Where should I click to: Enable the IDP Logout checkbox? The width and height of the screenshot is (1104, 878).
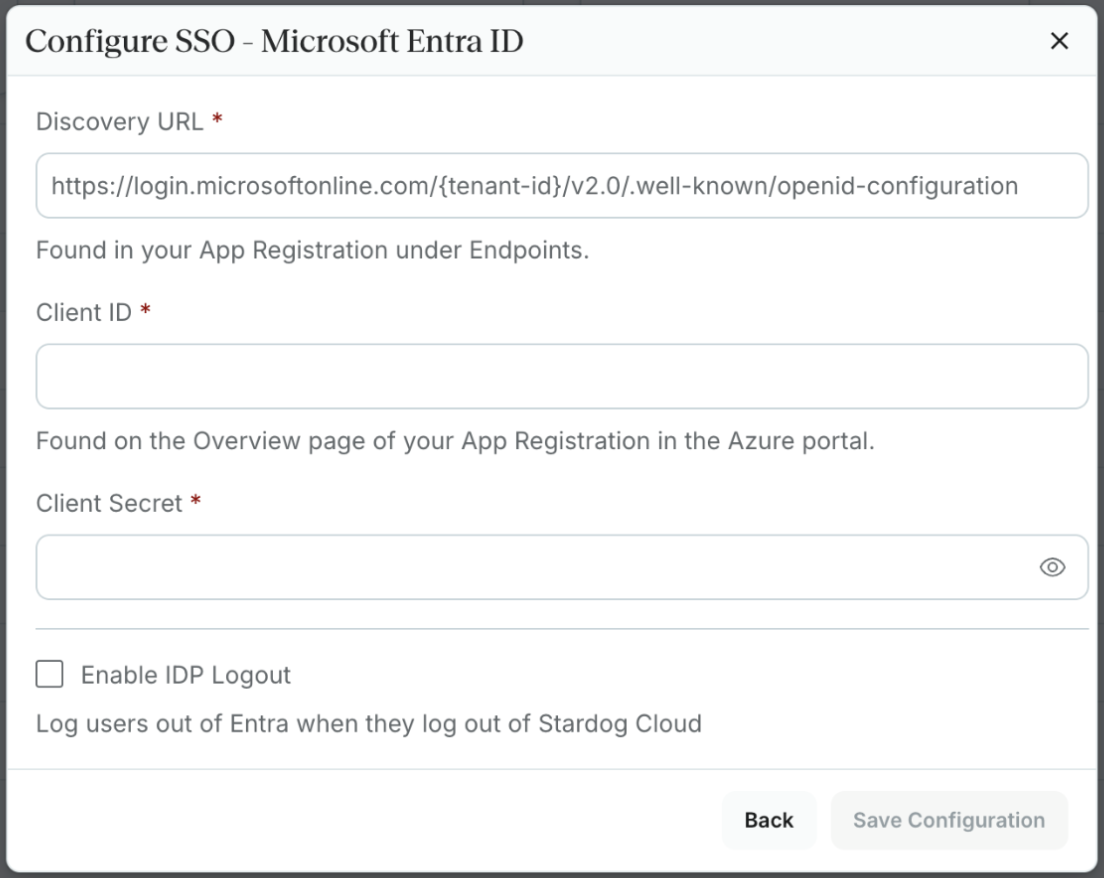[x=50, y=674]
